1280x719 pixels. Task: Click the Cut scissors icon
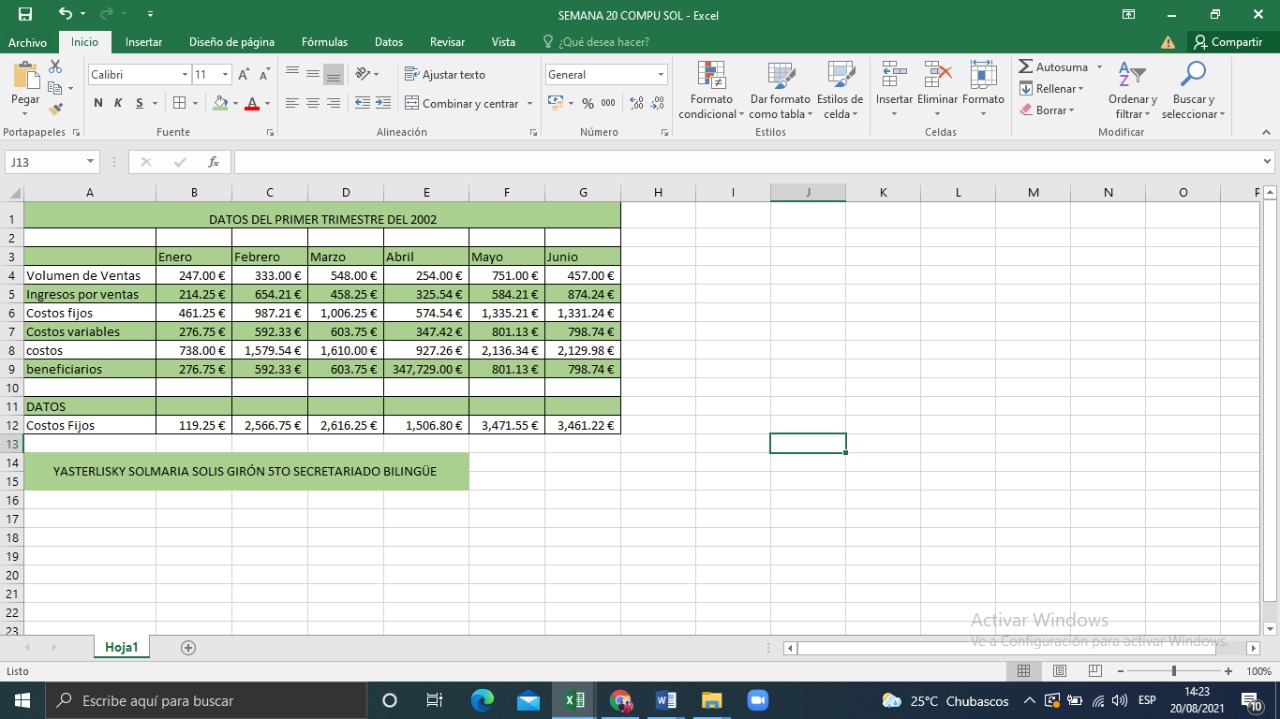(x=55, y=66)
